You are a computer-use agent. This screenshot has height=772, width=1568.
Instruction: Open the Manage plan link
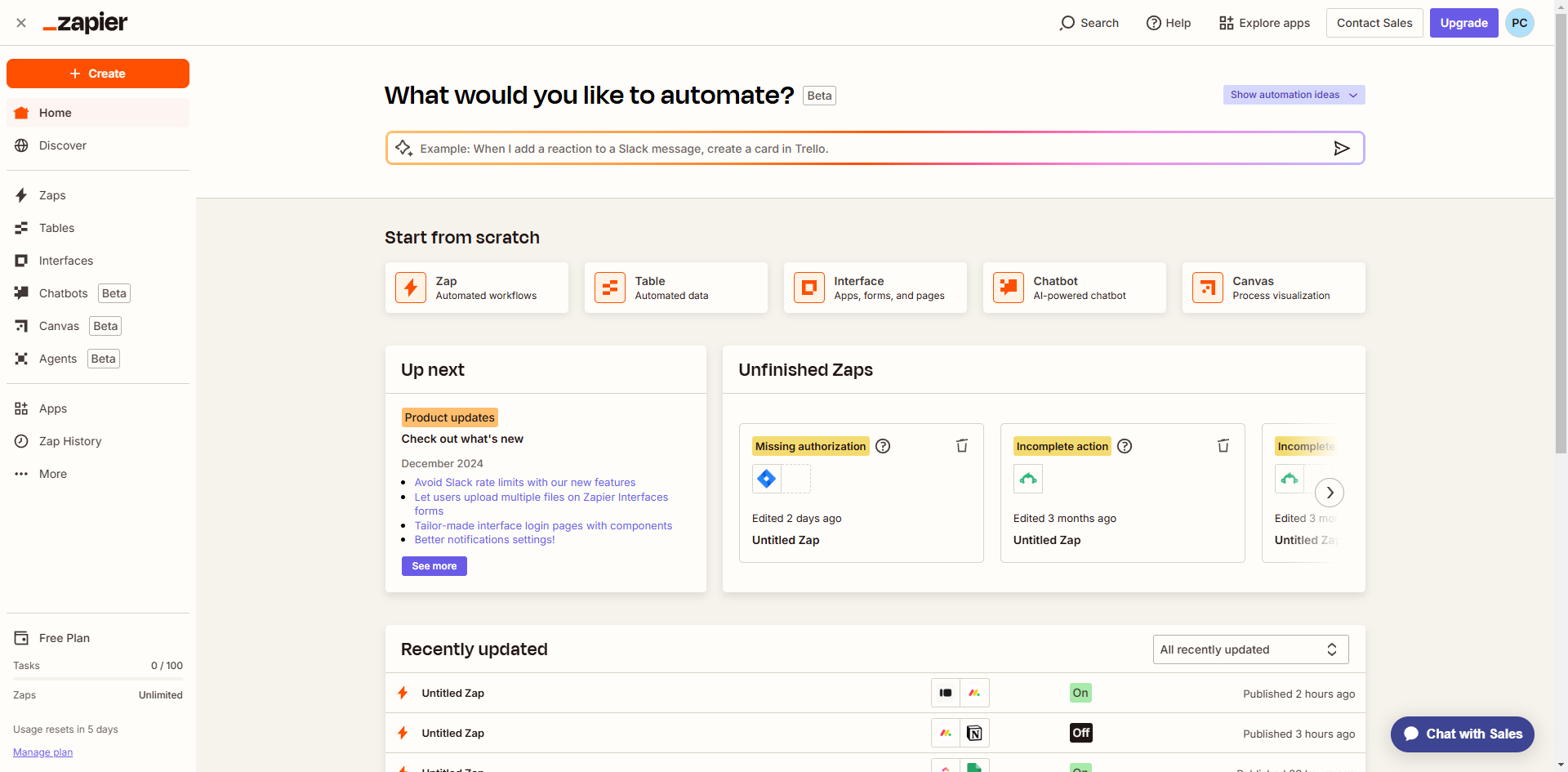pyautogui.click(x=42, y=752)
